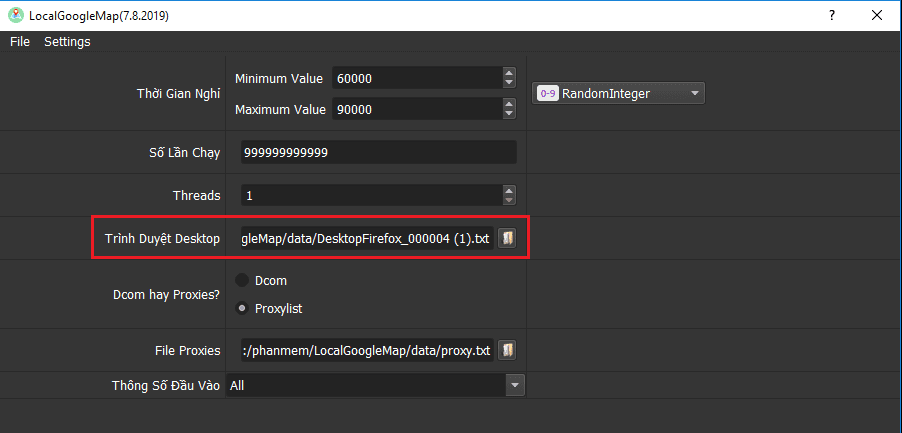Close the LocalGoogleMap window
This screenshot has width=902, height=433.
(x=877, y=16)
